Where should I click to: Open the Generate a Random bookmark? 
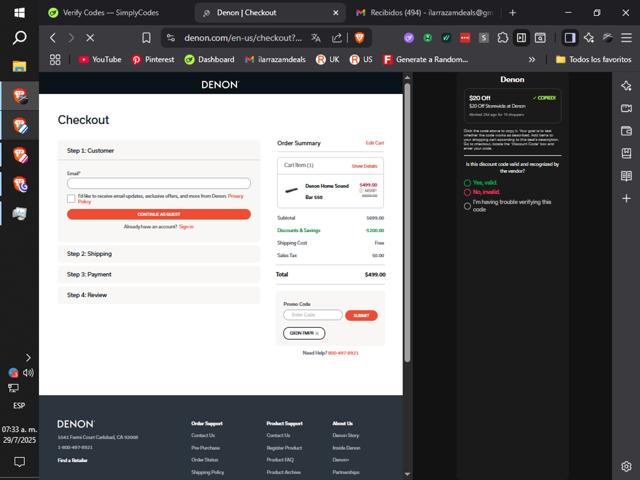(425, 60)
